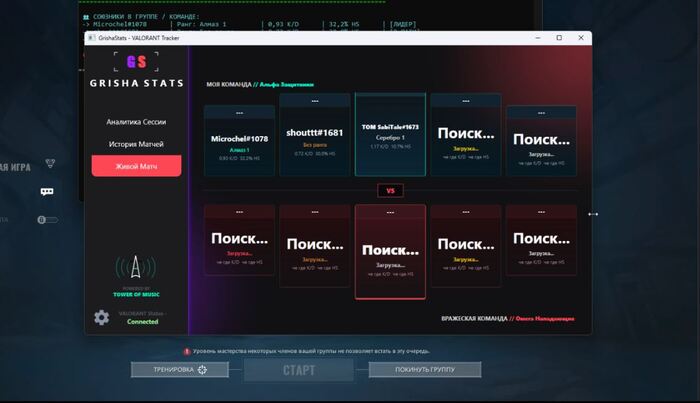Maximize the GrishaStats window
Image resolution: width=700 pixels, height=403 pixels.
559,38
